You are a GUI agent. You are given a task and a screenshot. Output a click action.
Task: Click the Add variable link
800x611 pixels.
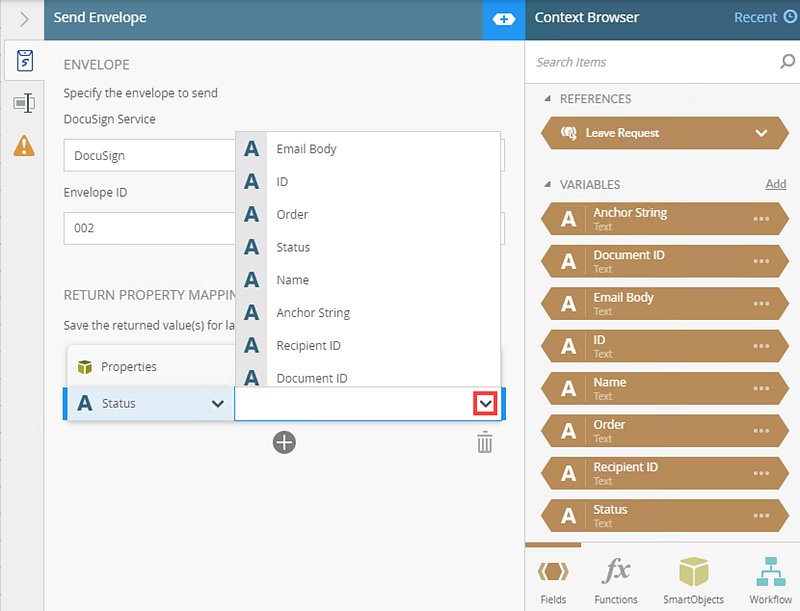776,184
